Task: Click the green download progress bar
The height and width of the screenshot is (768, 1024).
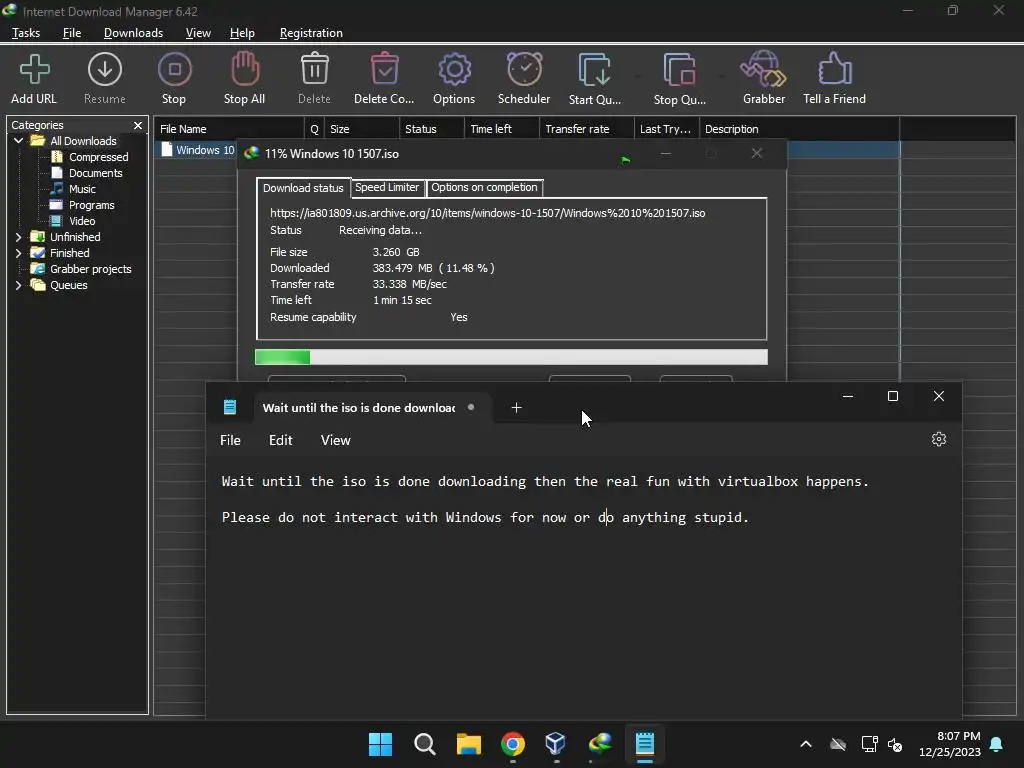Action: tap(282, 357)
